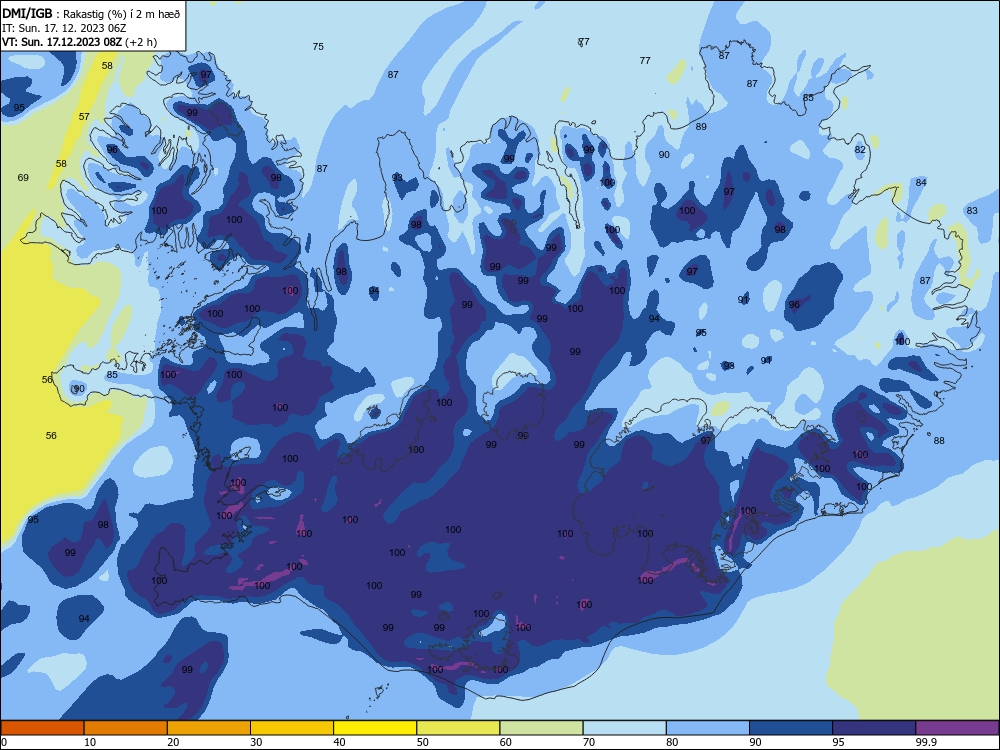Click the humidity value '82' on the map
Image resolution: width=1000 pixels, height=750 pixels.
pos(860,150)
